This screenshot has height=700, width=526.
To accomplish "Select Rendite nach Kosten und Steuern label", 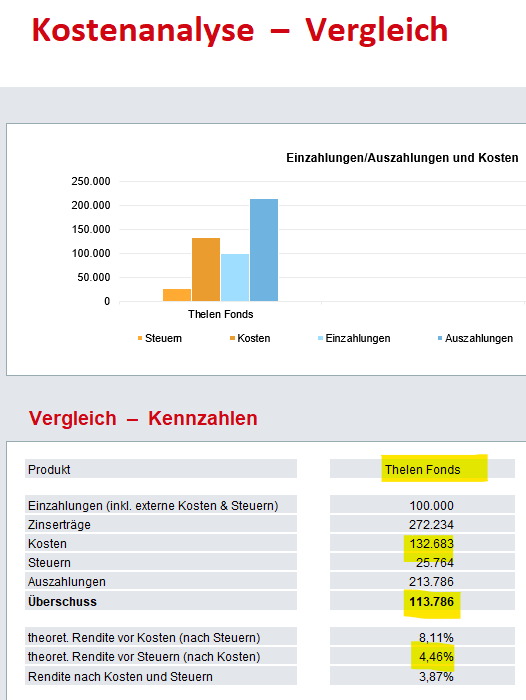I will coord(120,677).
